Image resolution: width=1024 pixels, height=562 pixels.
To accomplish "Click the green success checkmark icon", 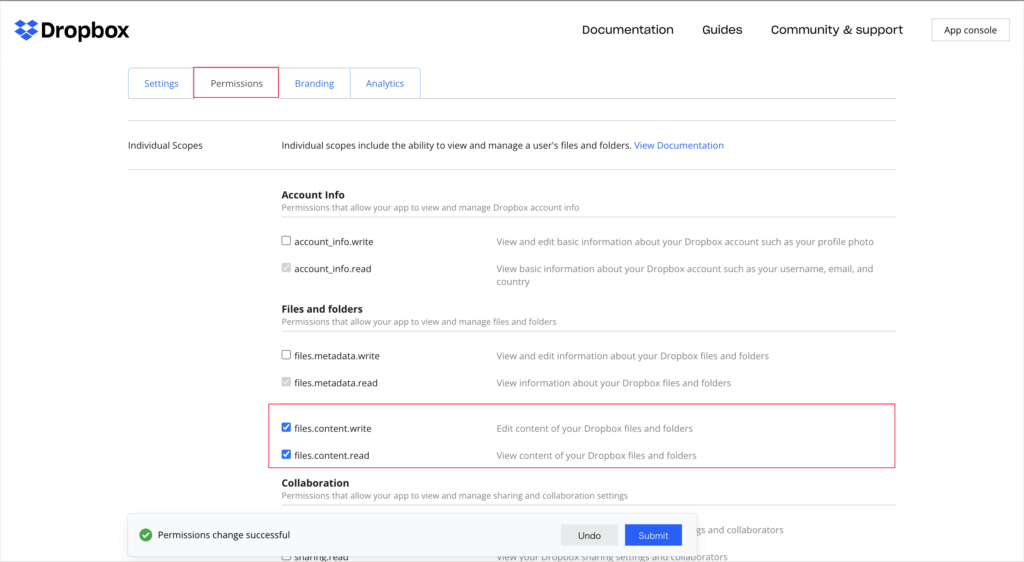I will [x=146, y=535].
